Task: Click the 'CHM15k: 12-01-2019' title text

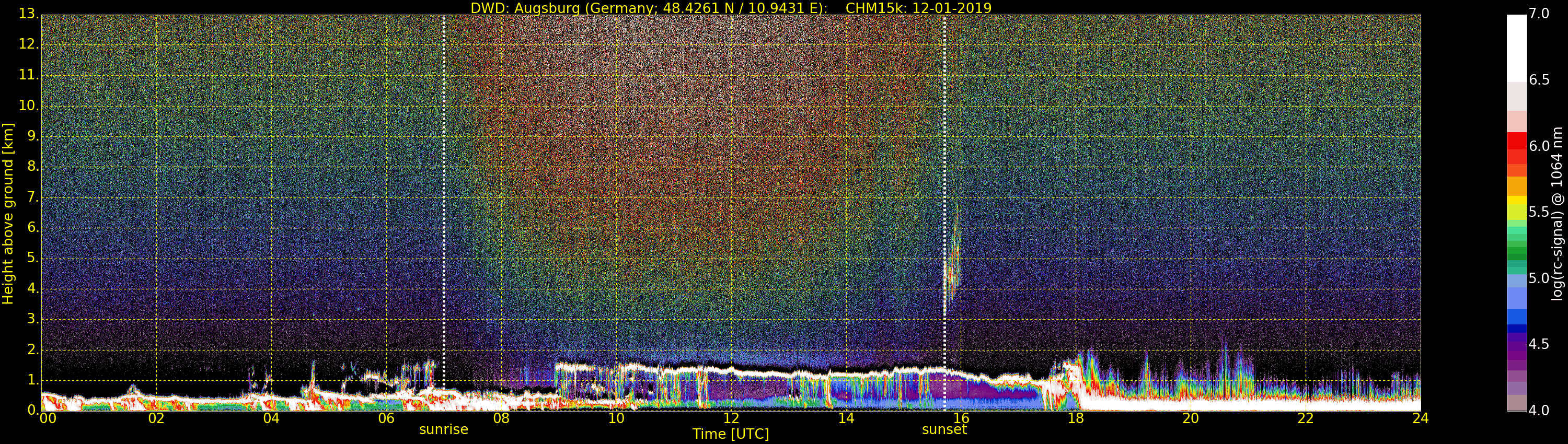Action: (x=918, y=8)
